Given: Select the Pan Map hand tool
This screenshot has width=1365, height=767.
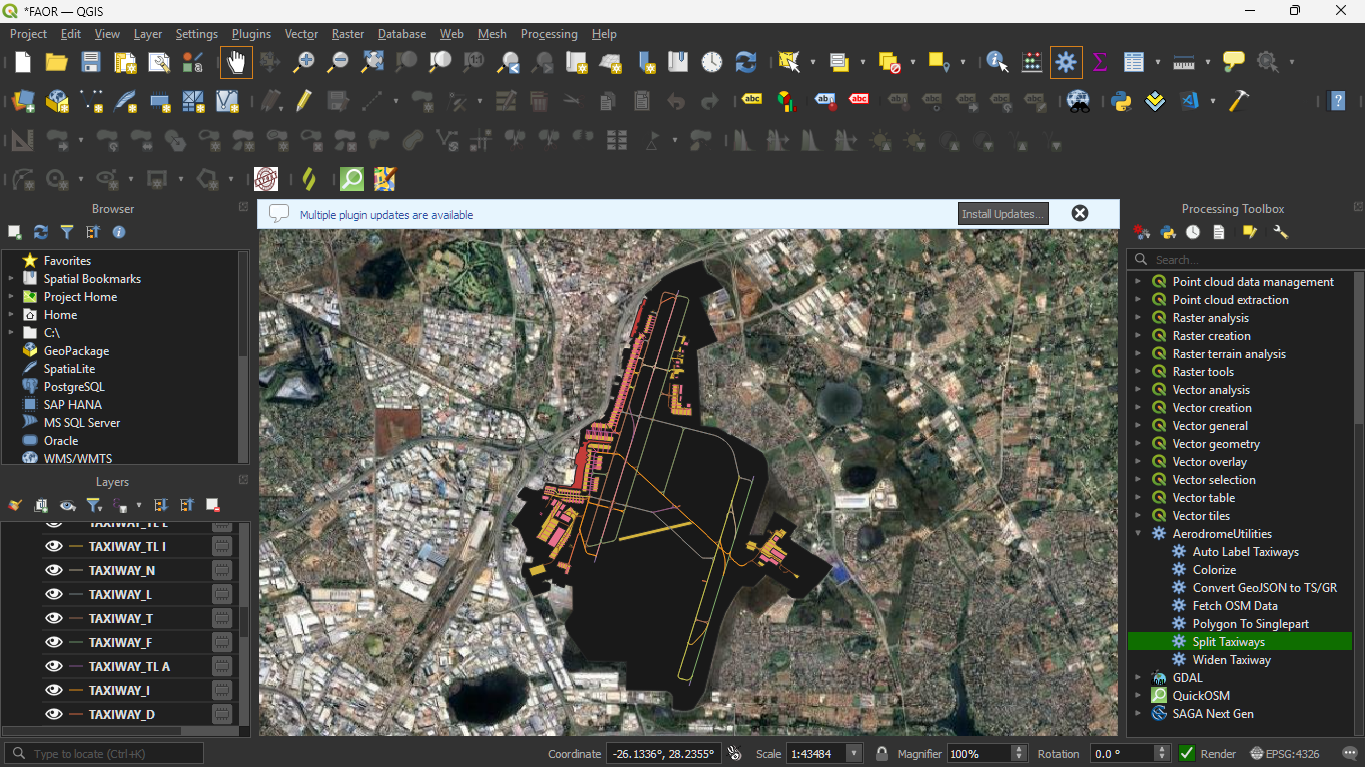Looking at the screenshot, I should click(x=236, y=62).
